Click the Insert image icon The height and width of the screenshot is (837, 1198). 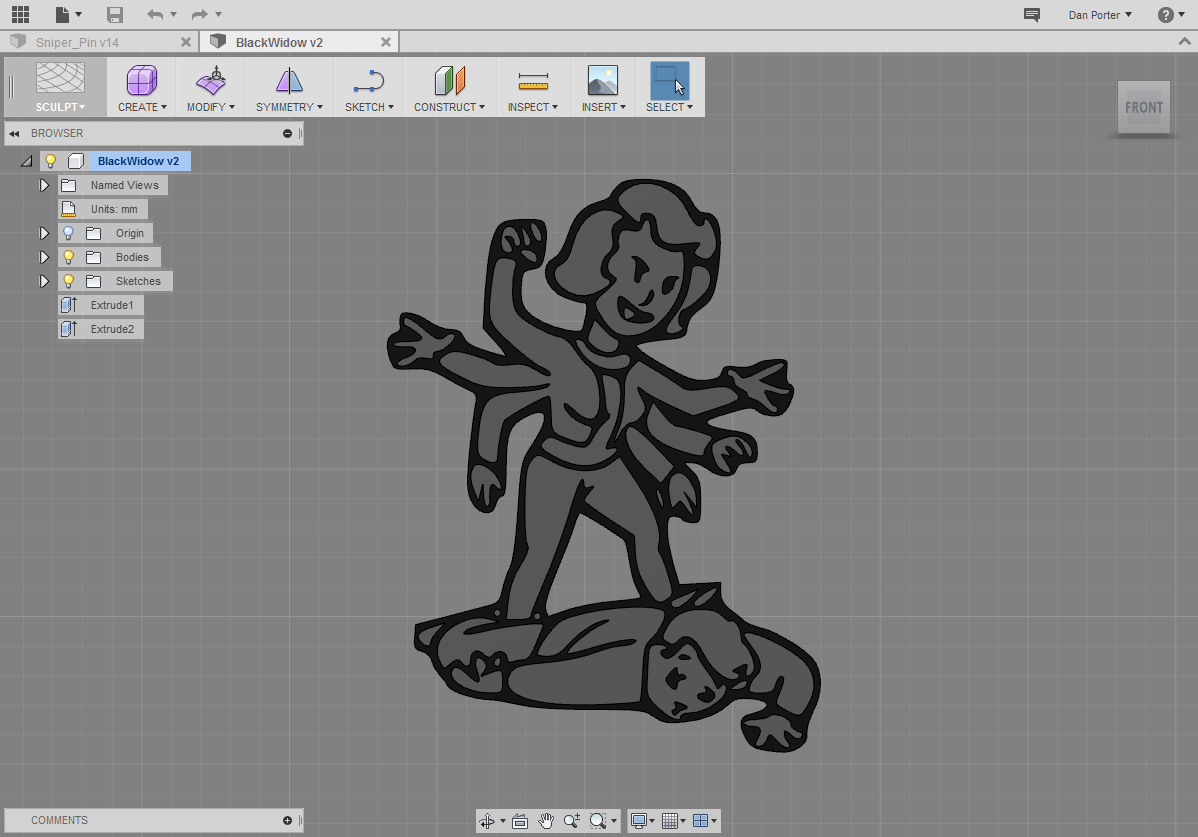click(602, 80)
